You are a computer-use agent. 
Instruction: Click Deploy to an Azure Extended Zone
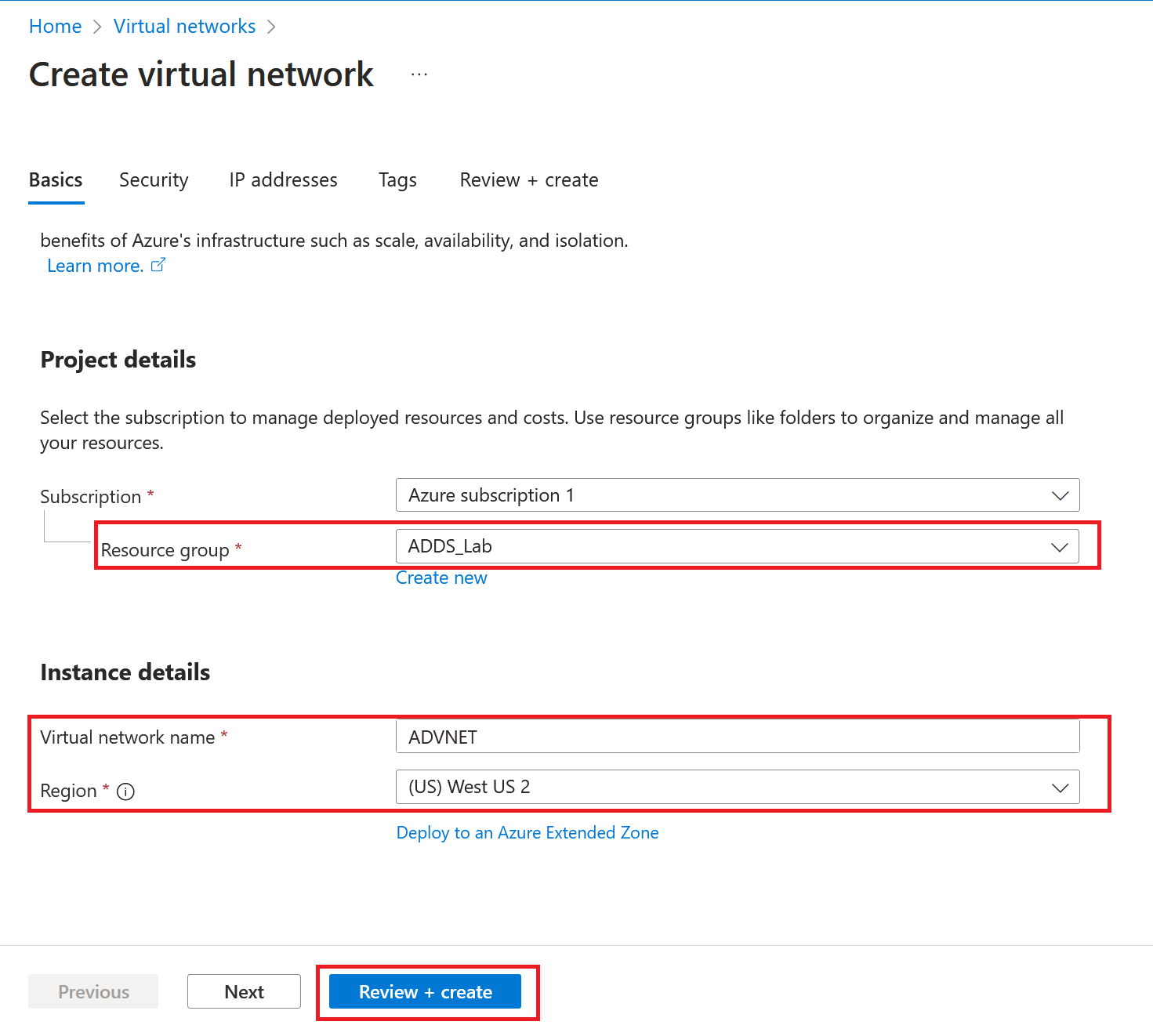(x=528, y=832)
